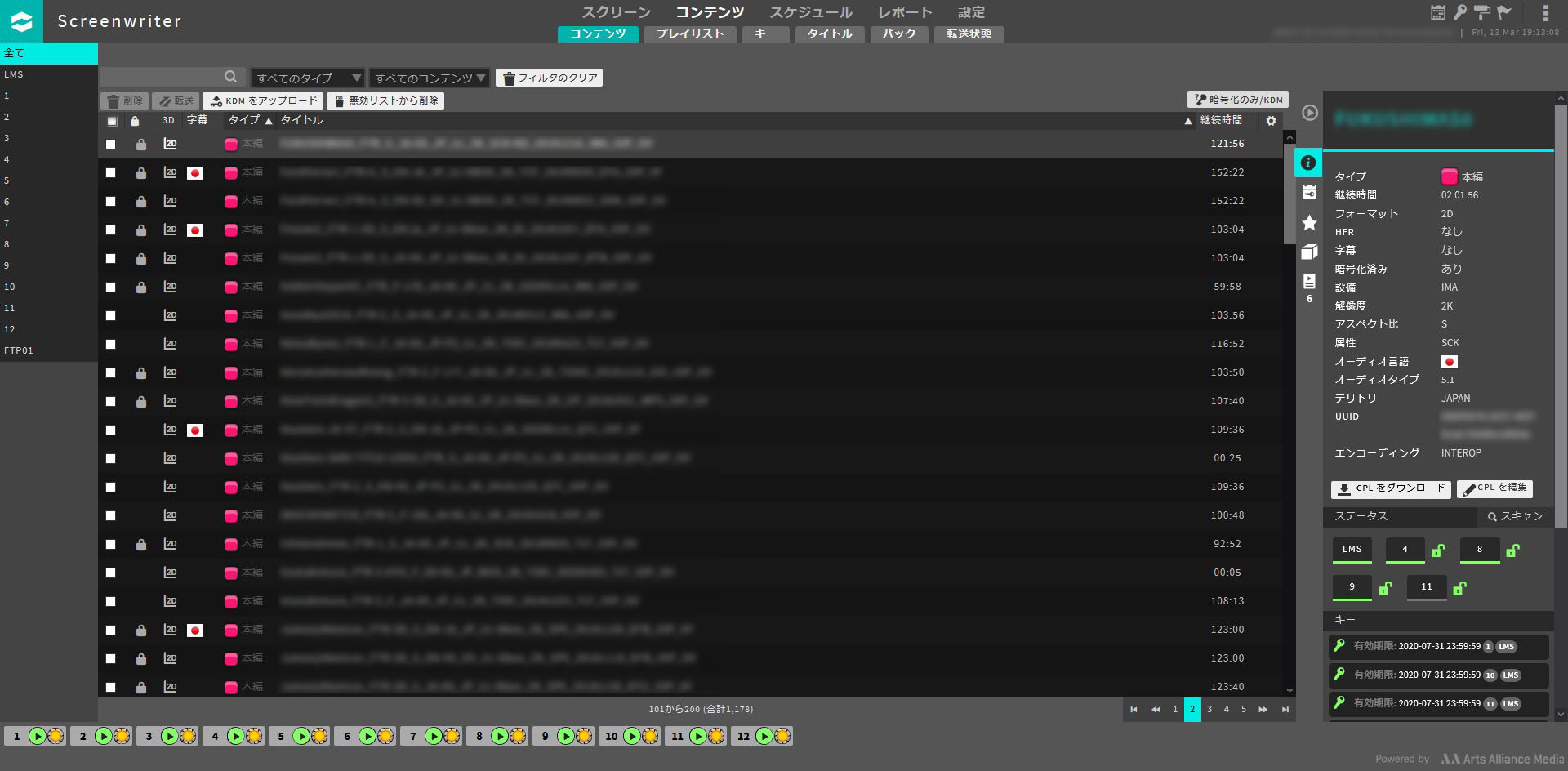Click green unlock icon next to device 9
The image size is (1568, 771).
tap(1385, 588)
